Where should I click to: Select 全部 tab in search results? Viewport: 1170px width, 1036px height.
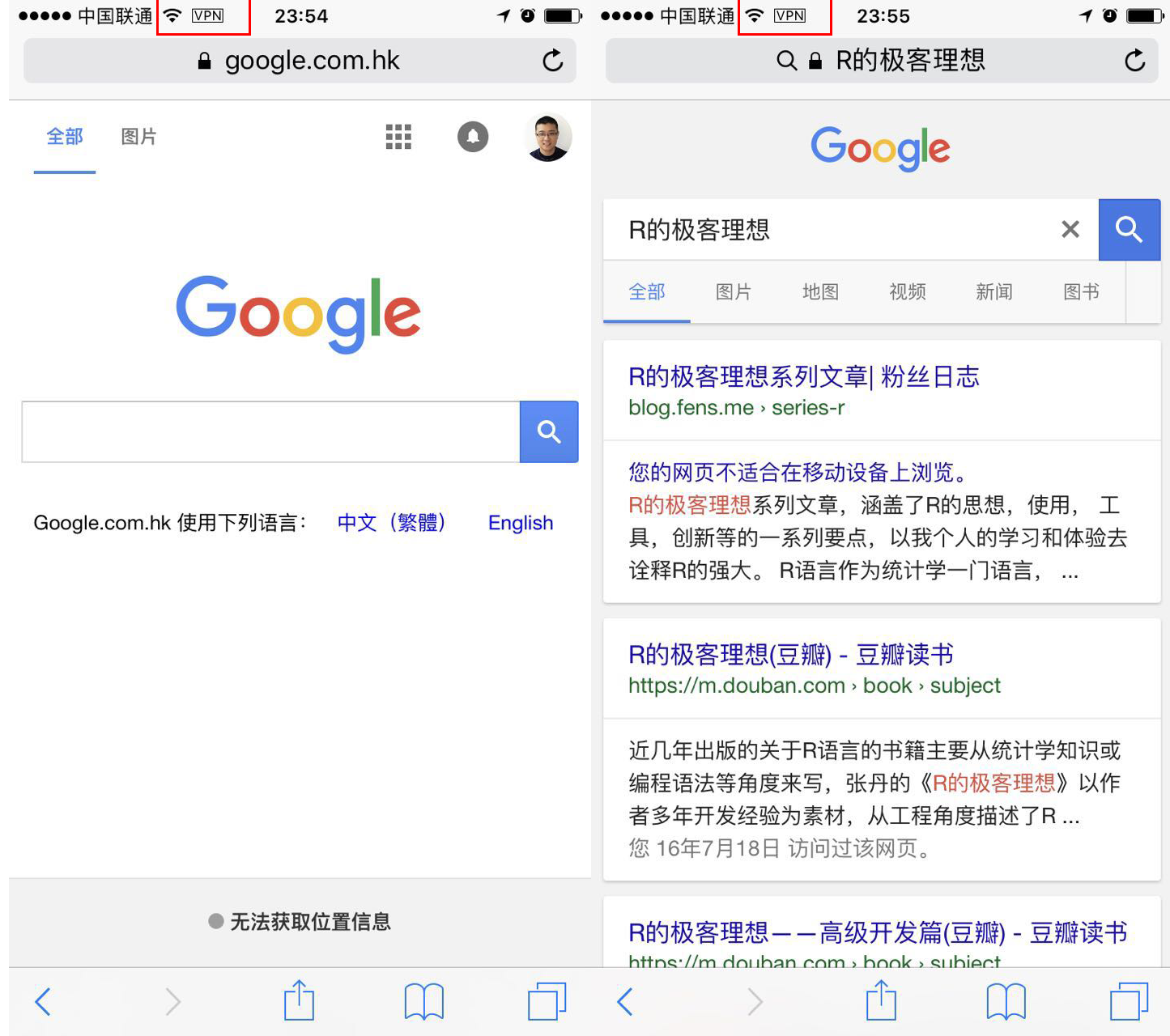tap(647, 292)
